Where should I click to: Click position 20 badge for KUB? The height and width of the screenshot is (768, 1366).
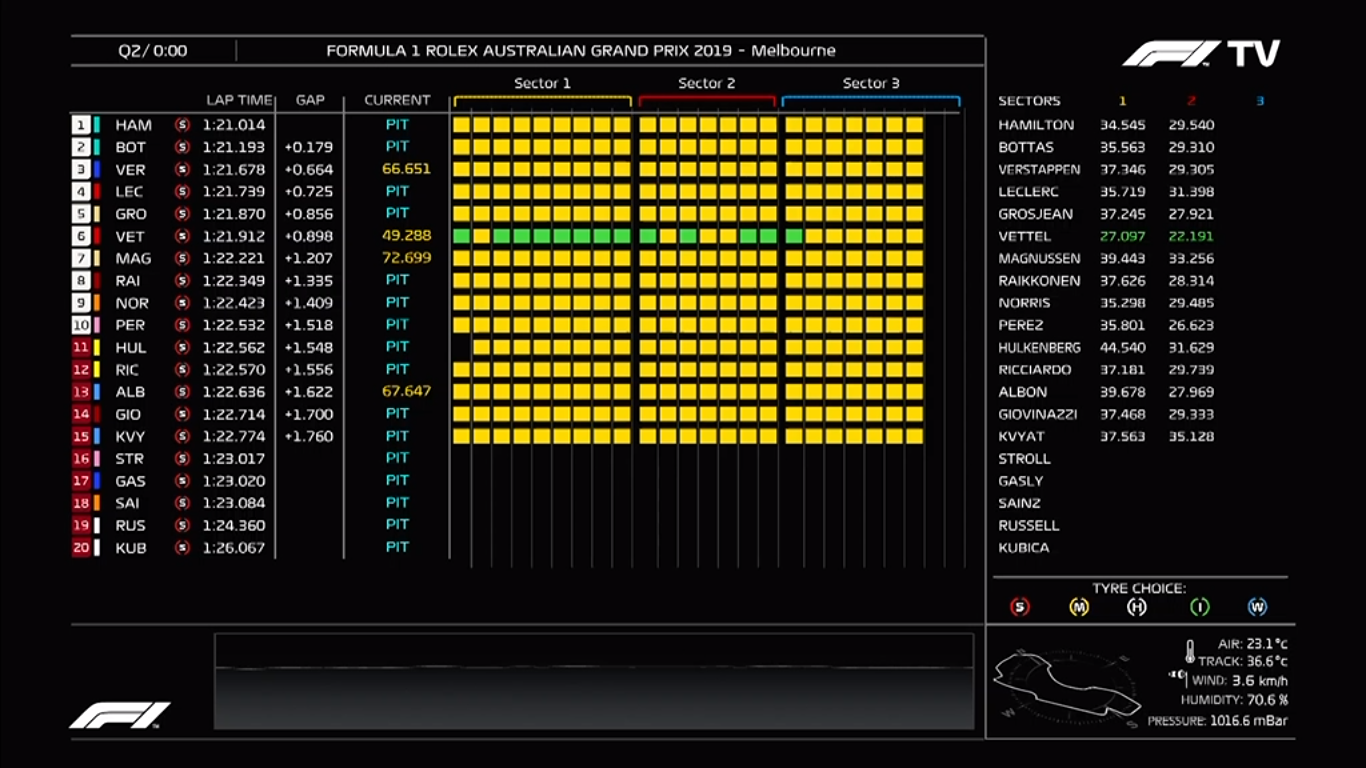click(x=80, y=548)
